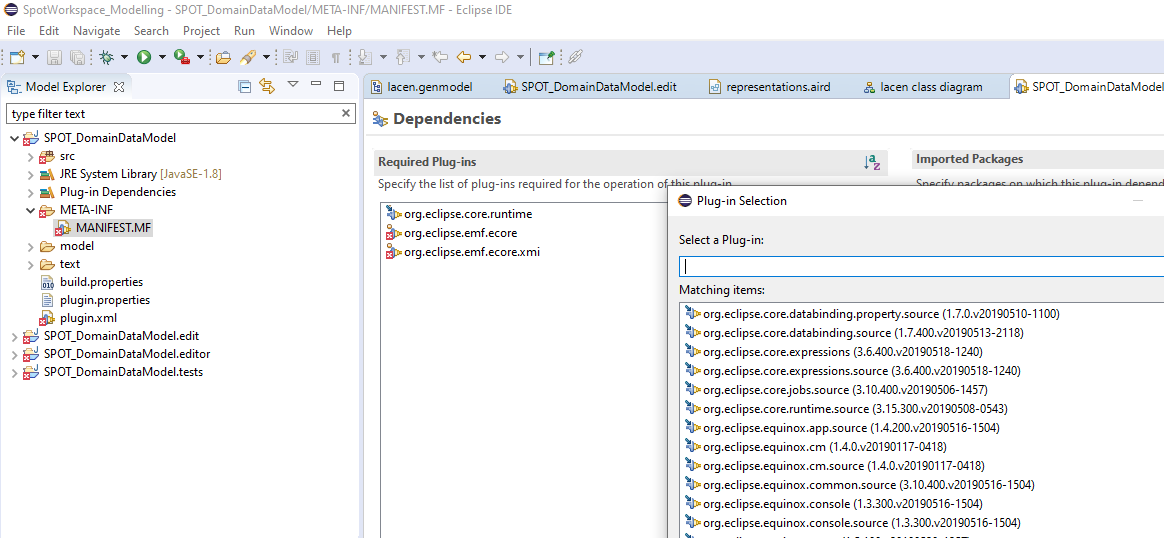Viewport: 1164px width, 538px height.
Task: Expand SPOT_DomainDataModel.edit project
Action: point(14,336)
